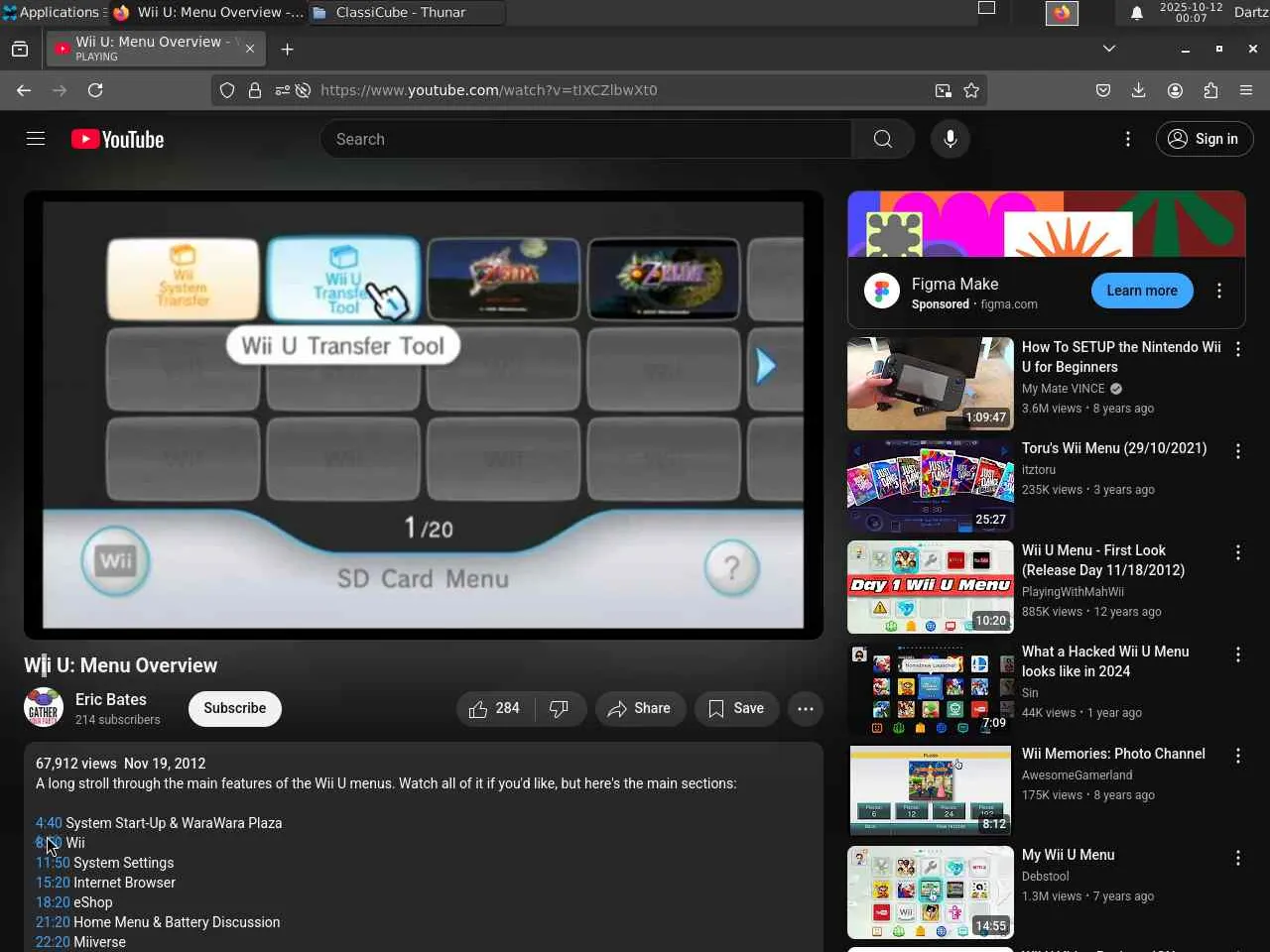Viewport: 1270px width, 952px height.
Task: Show tracking protection shield info
Action: pos(227,90)
